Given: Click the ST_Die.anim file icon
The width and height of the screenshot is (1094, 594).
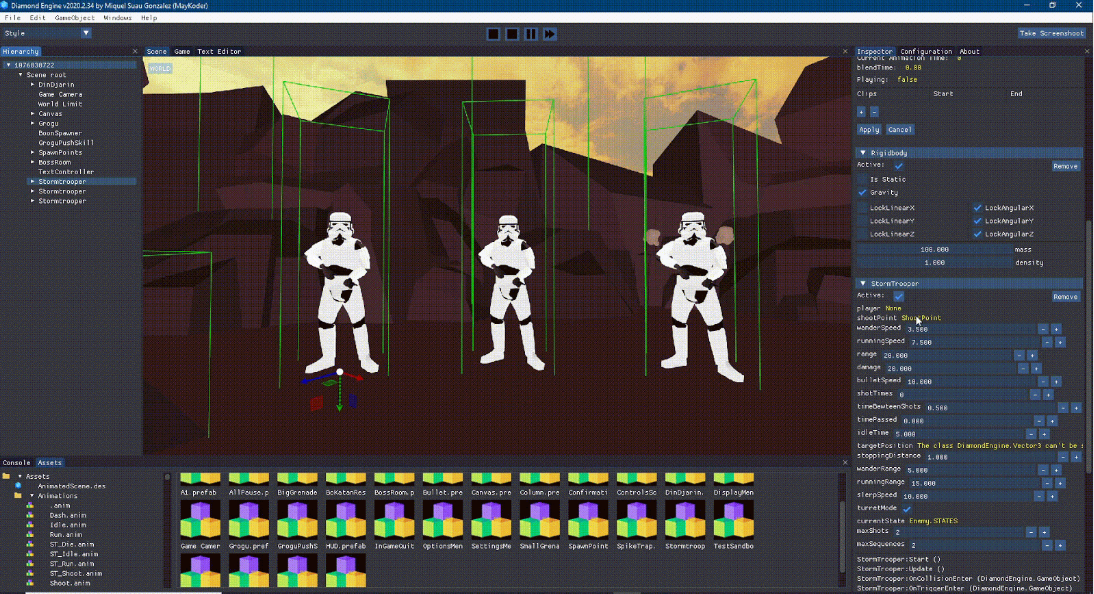Looking at the screenshot, I should [30, 544].
